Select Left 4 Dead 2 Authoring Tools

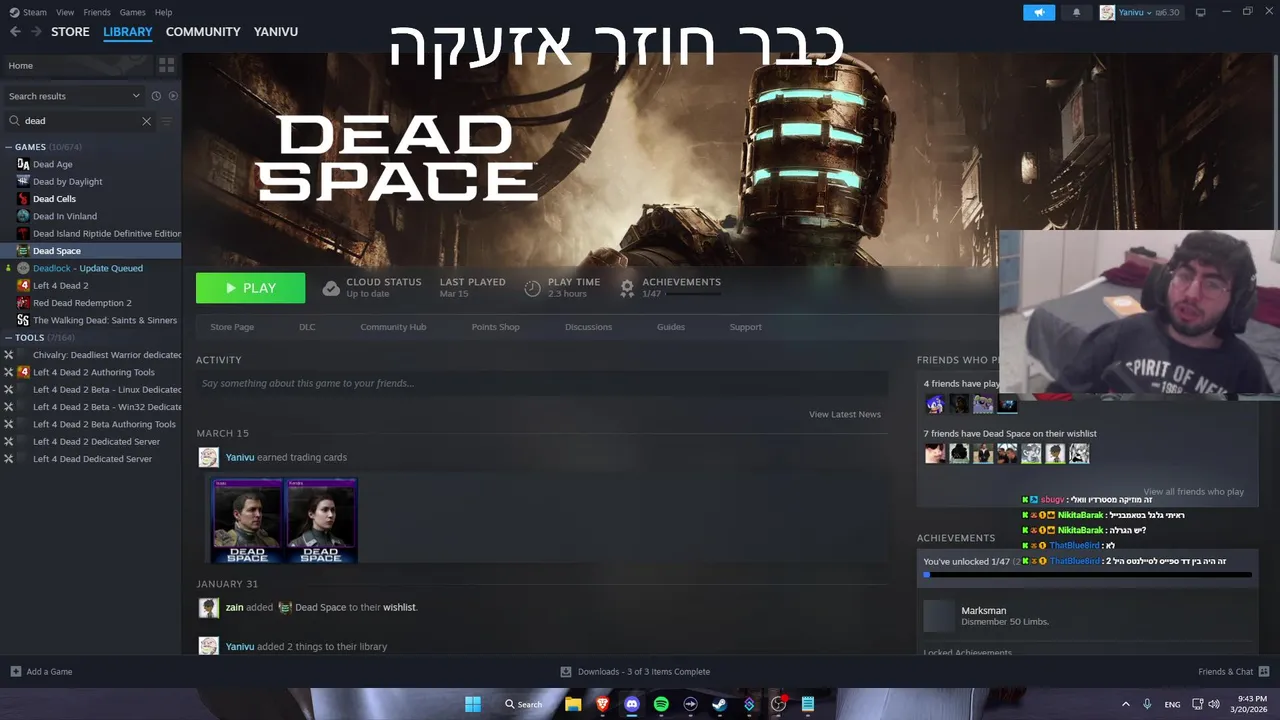(x=92, y=372)
